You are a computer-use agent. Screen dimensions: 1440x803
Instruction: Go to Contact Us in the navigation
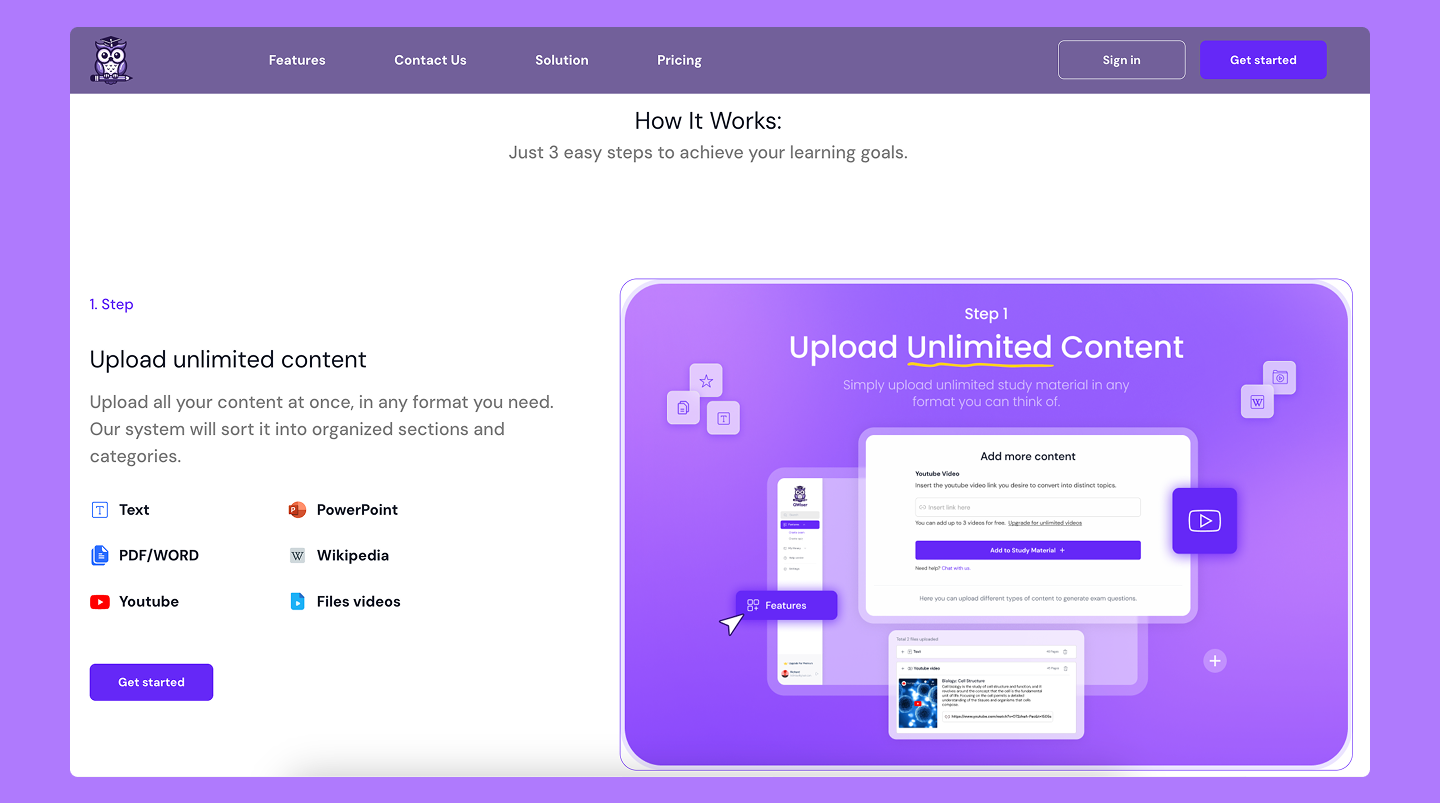[x=430, y=60]
